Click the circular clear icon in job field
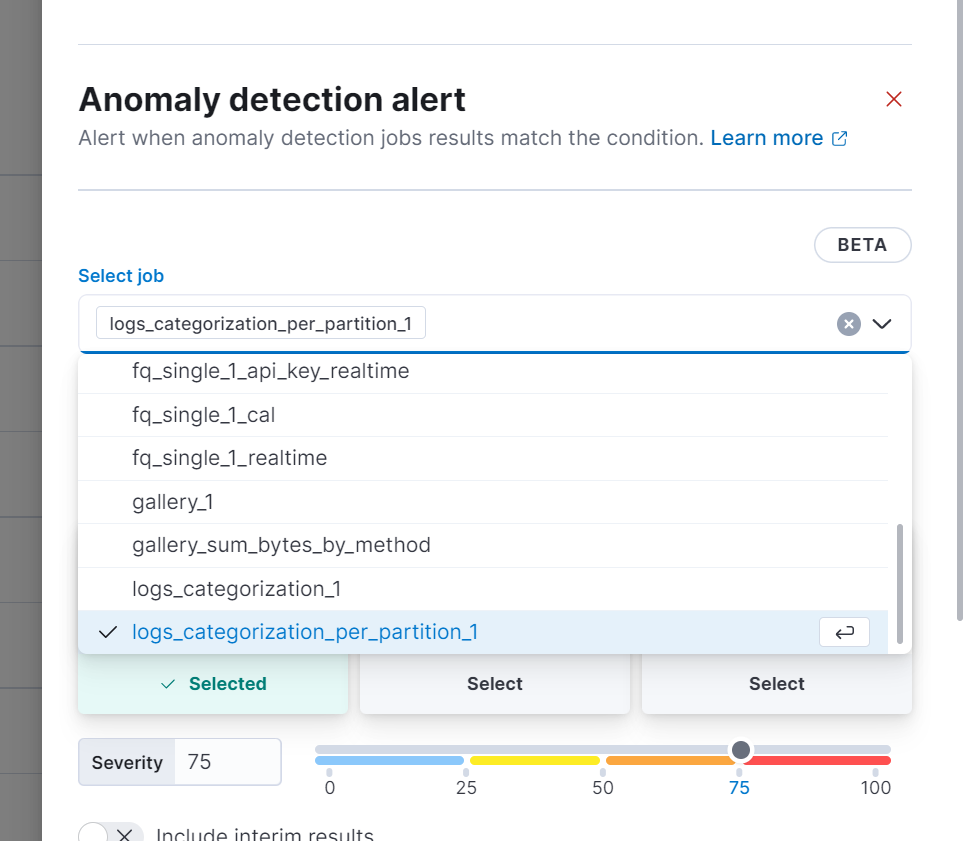Viewport: 970px width, 841px height. point(847,323)
